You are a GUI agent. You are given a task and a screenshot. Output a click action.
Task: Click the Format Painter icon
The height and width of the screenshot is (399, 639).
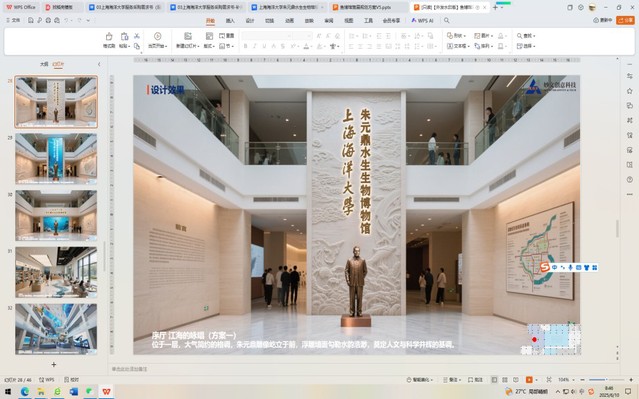click(109, 36)
